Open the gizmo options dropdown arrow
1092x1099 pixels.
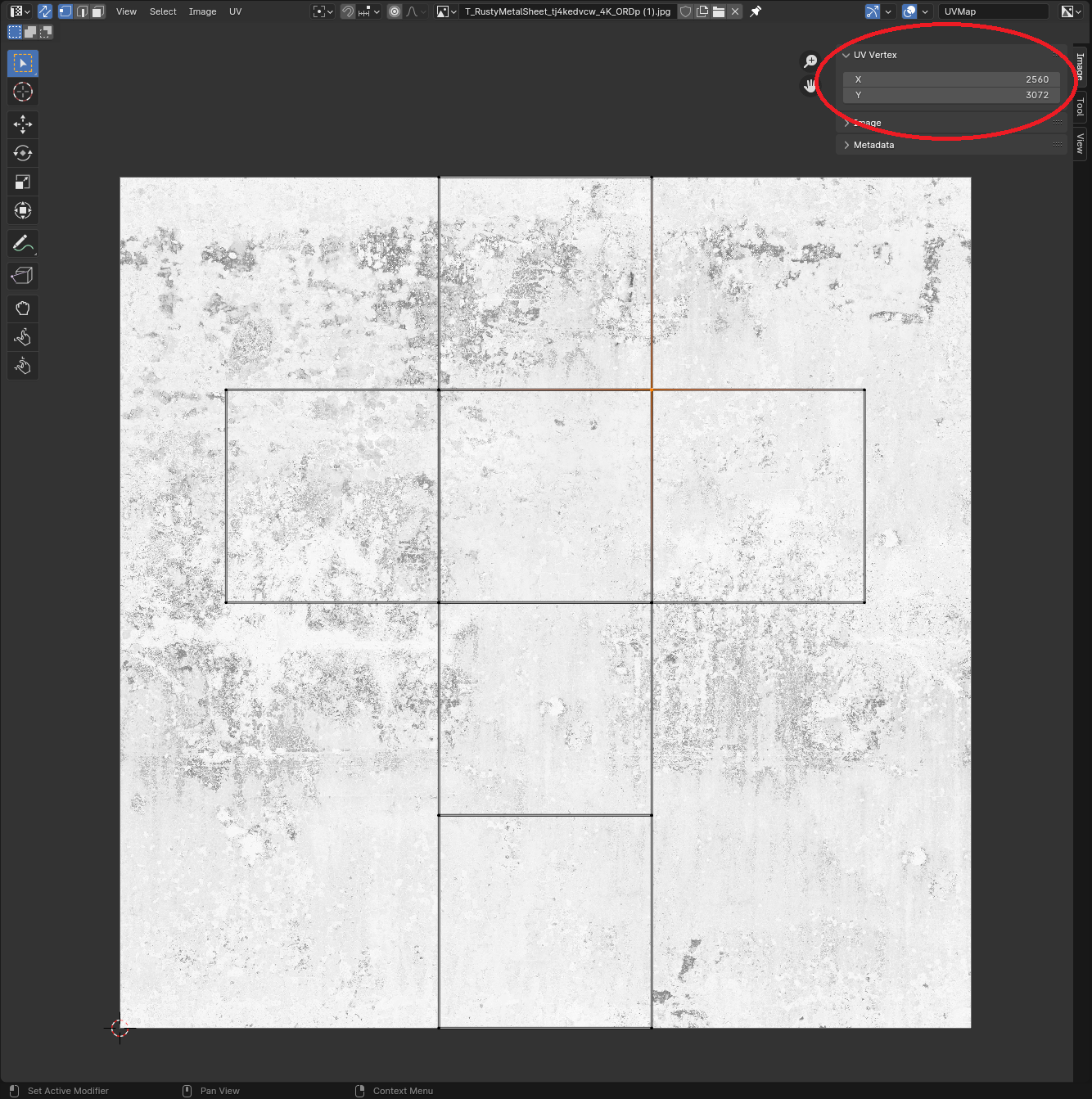tap(888, 11)
